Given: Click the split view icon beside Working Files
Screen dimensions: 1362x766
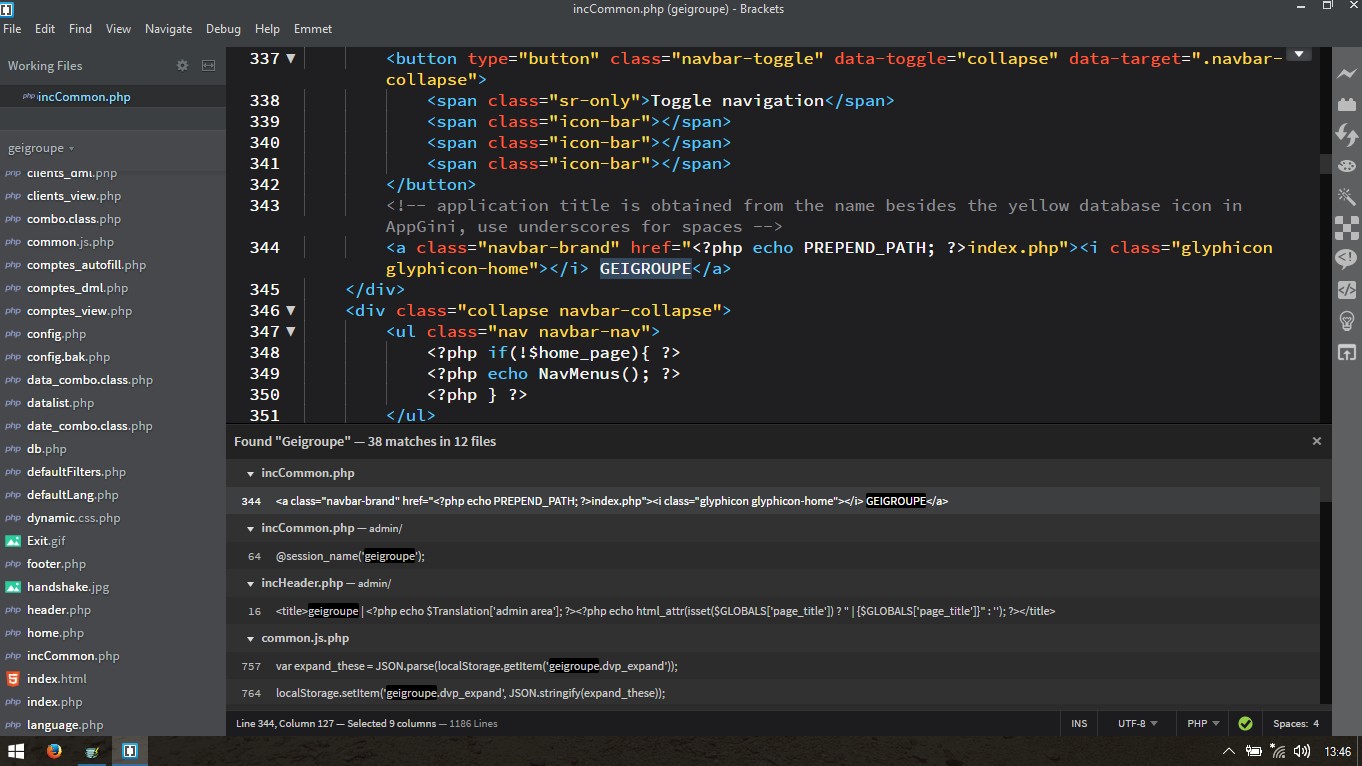Looking at the screenshot, I should (x=208, y=66).
